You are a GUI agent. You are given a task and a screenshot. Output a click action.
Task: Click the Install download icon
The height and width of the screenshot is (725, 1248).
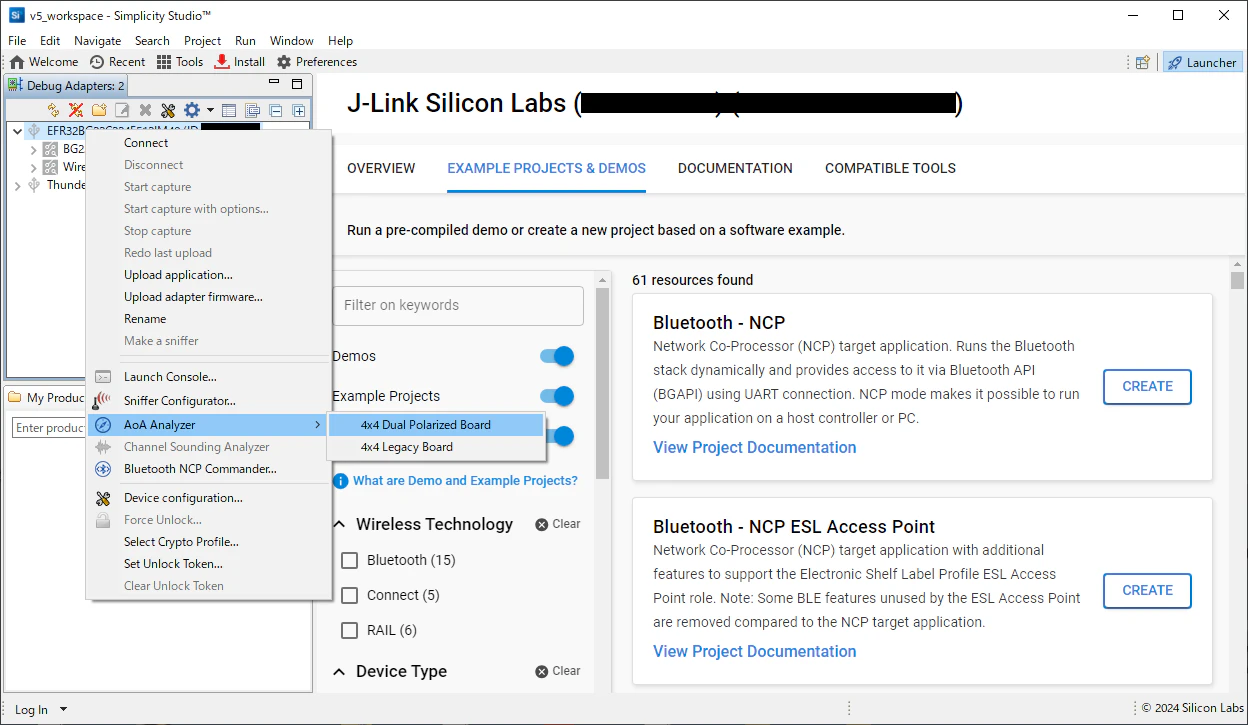(x=222, y=62)
